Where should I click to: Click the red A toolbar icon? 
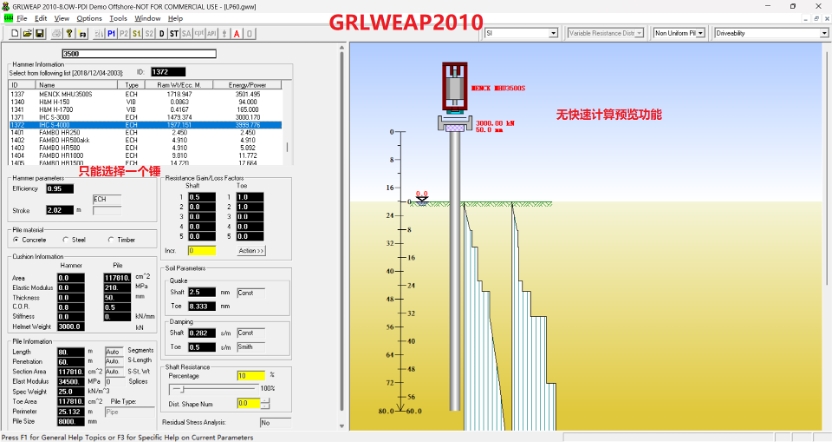[x=236, y=34]
